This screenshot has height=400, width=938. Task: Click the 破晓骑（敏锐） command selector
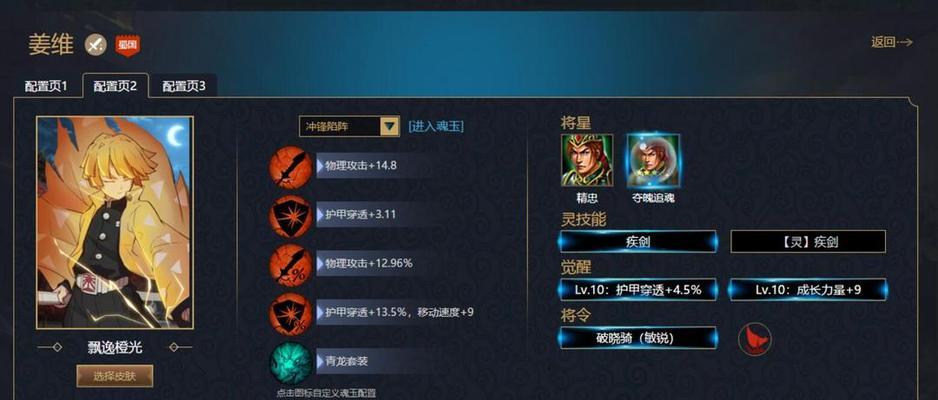[638, 338]
